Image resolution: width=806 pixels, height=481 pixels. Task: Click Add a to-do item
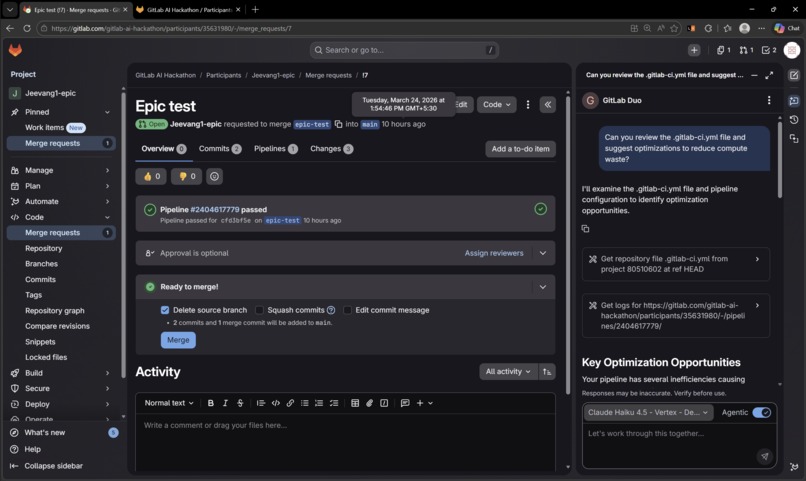520,149
